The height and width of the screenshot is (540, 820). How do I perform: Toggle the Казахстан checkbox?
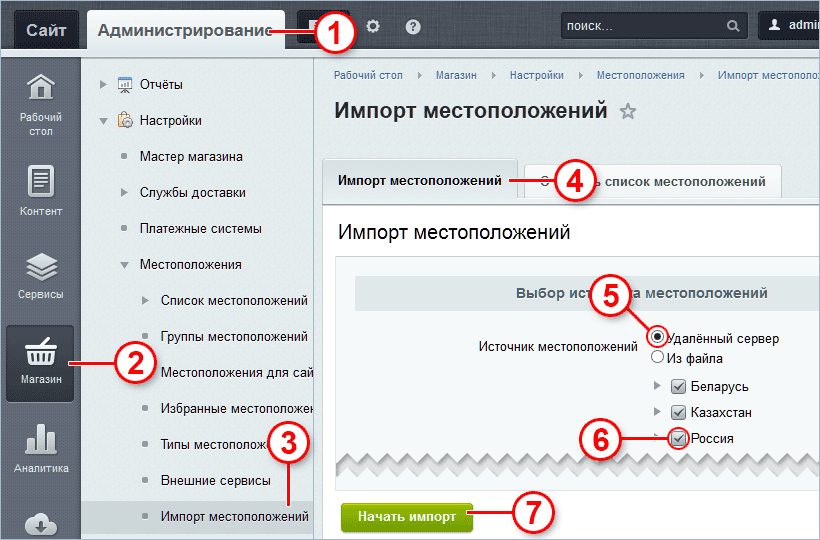678,412
